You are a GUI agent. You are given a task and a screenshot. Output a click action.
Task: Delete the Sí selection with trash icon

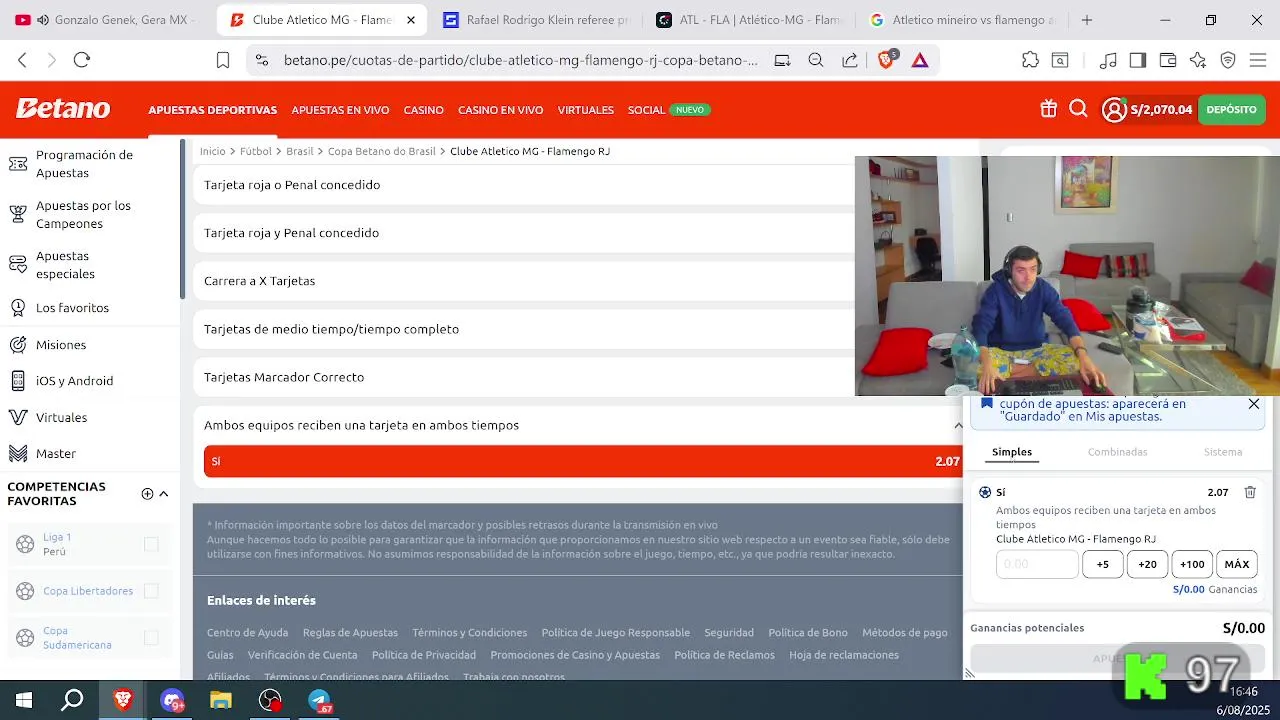pos(1250,492)
